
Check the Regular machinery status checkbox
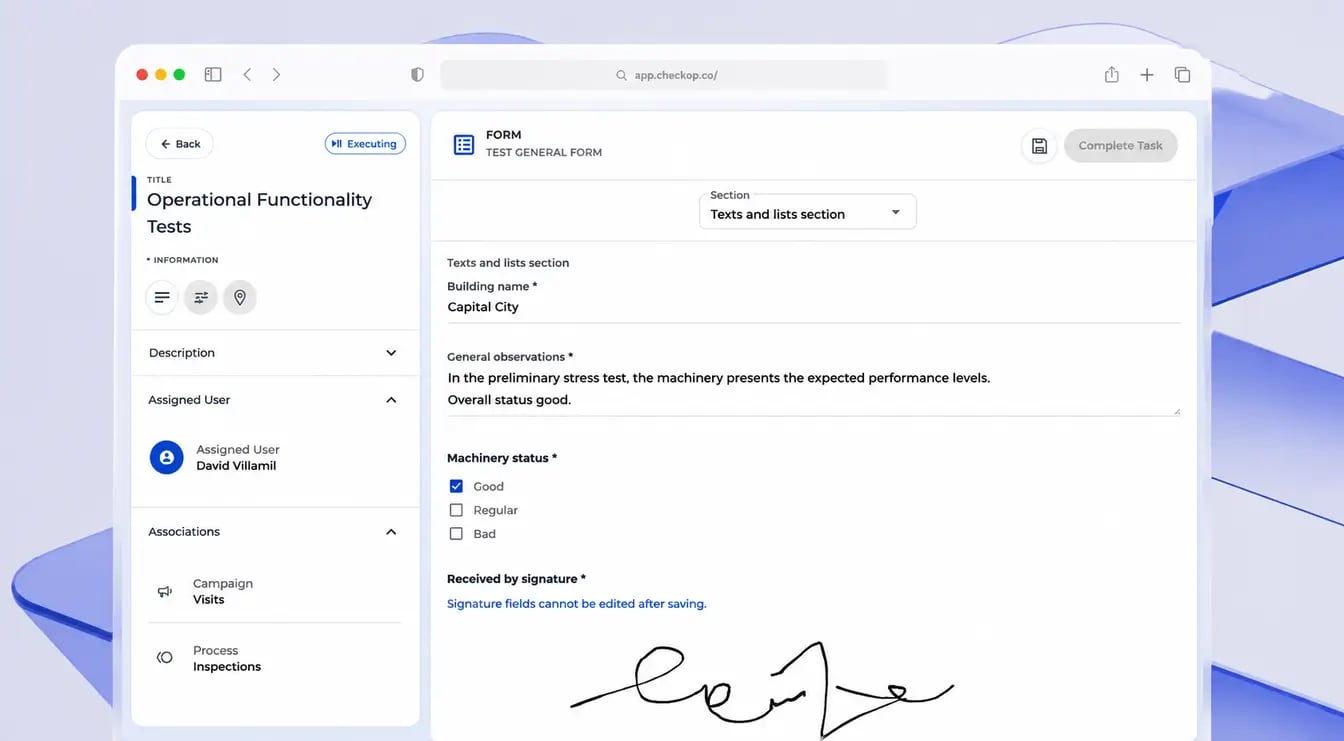point(456,510)
